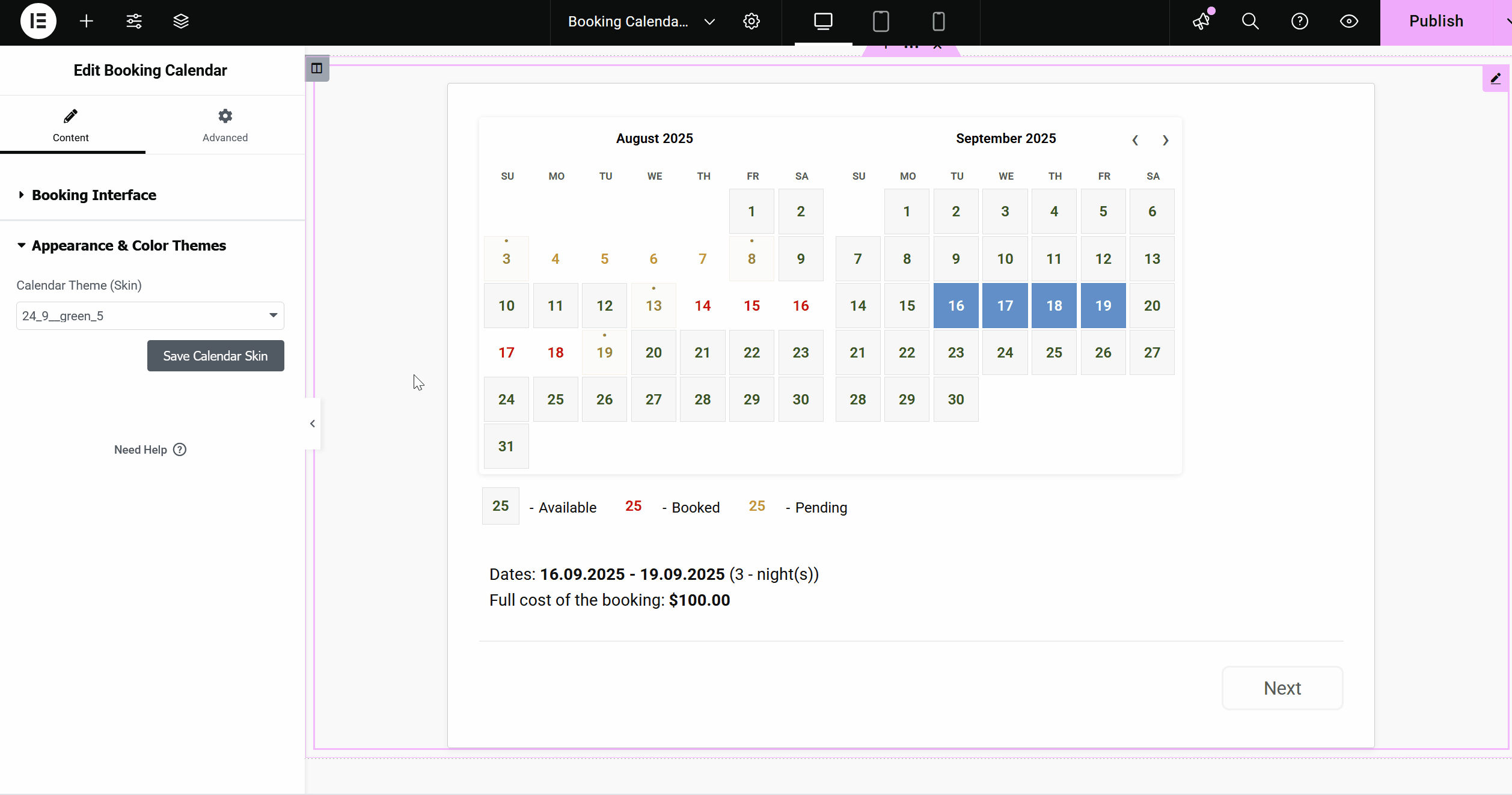
Task: Go to the next calendar month
Action: (1165, 140)
